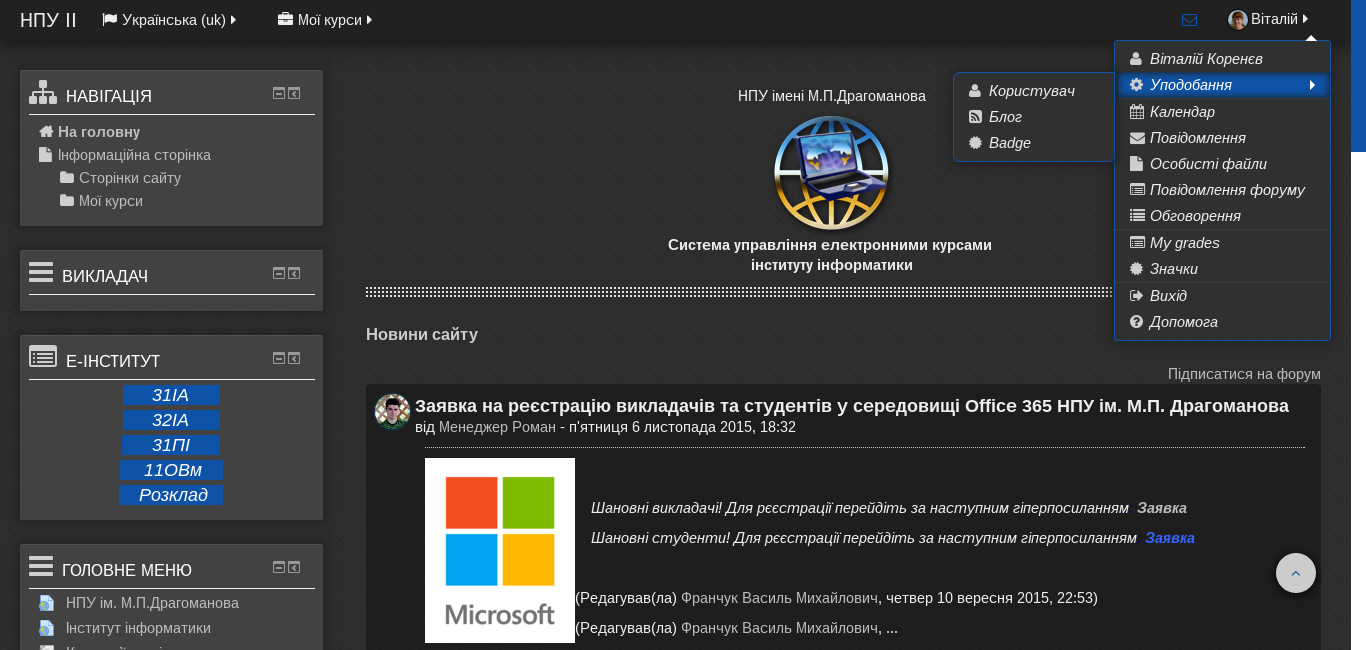Click the scroll-to-top circular arrow button
Screen dimensions: 1366x650
click(x=1296, y=573)
